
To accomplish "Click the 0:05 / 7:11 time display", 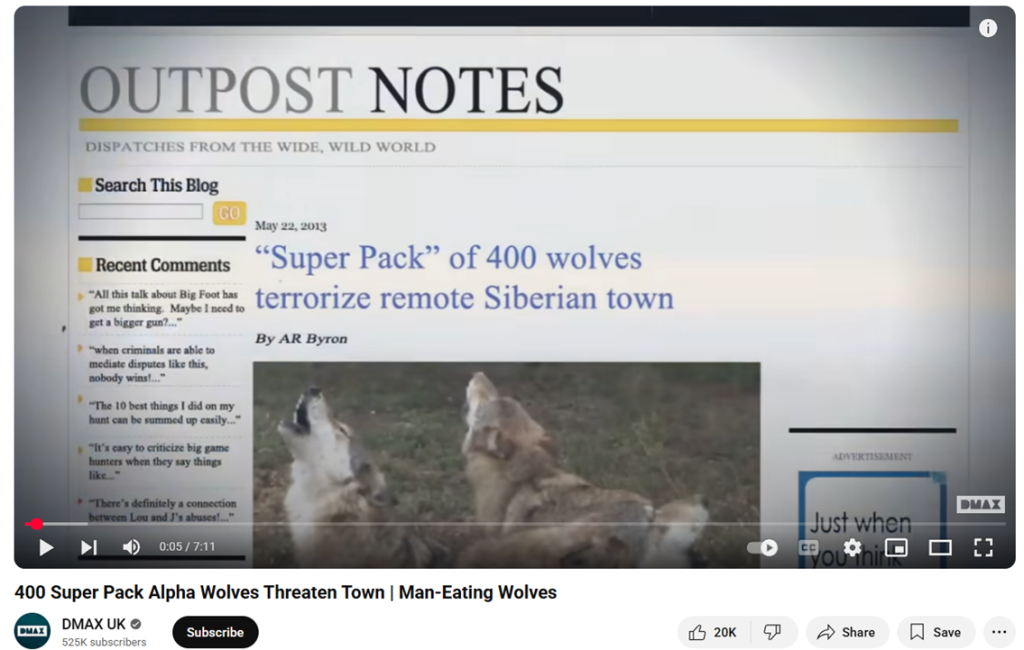I will click(x=187, y=547).
